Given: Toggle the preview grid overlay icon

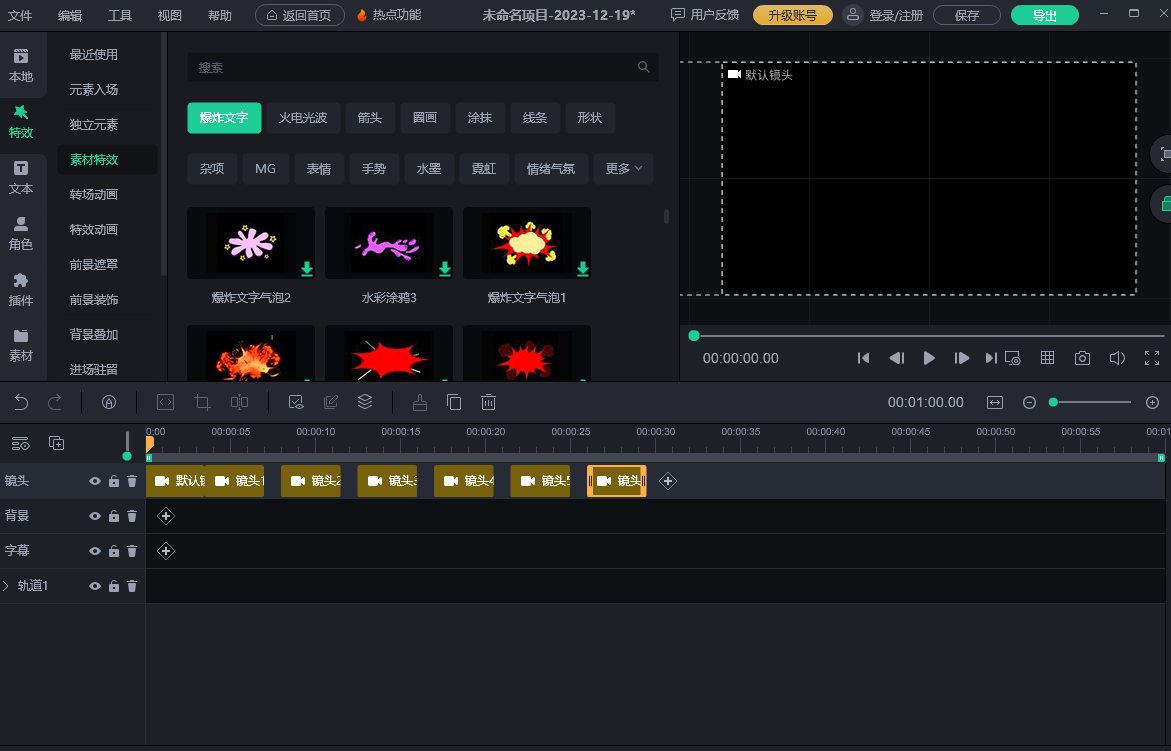Looking at the screenshot, I should coord(1048,358).
